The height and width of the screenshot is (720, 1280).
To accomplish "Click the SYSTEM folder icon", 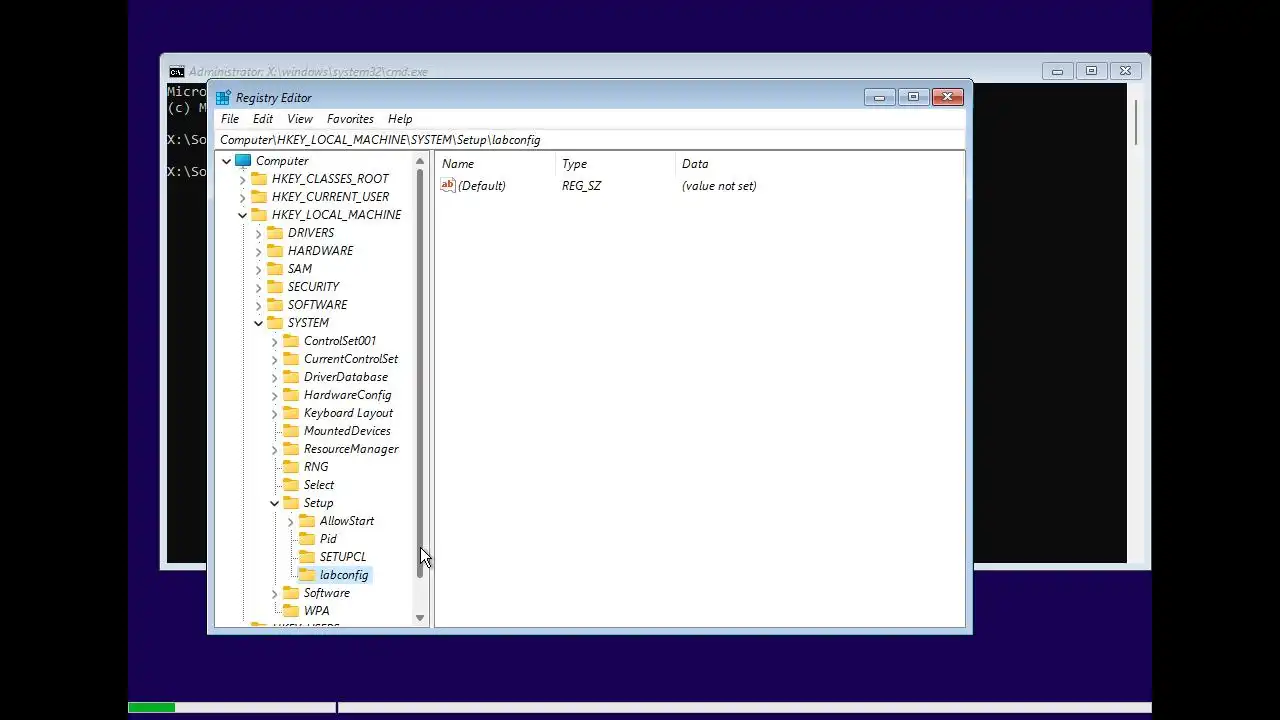I will (x=275, y=323).
